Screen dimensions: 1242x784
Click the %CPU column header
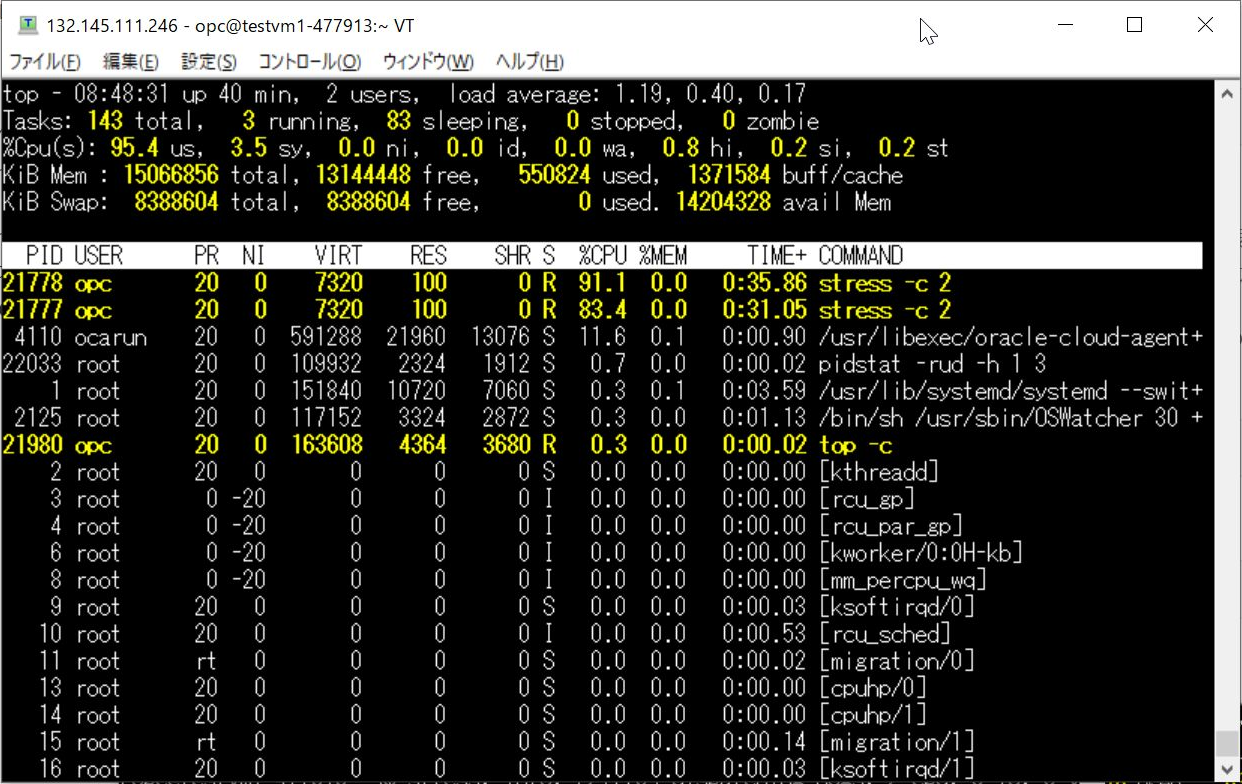tap(601, 256)
